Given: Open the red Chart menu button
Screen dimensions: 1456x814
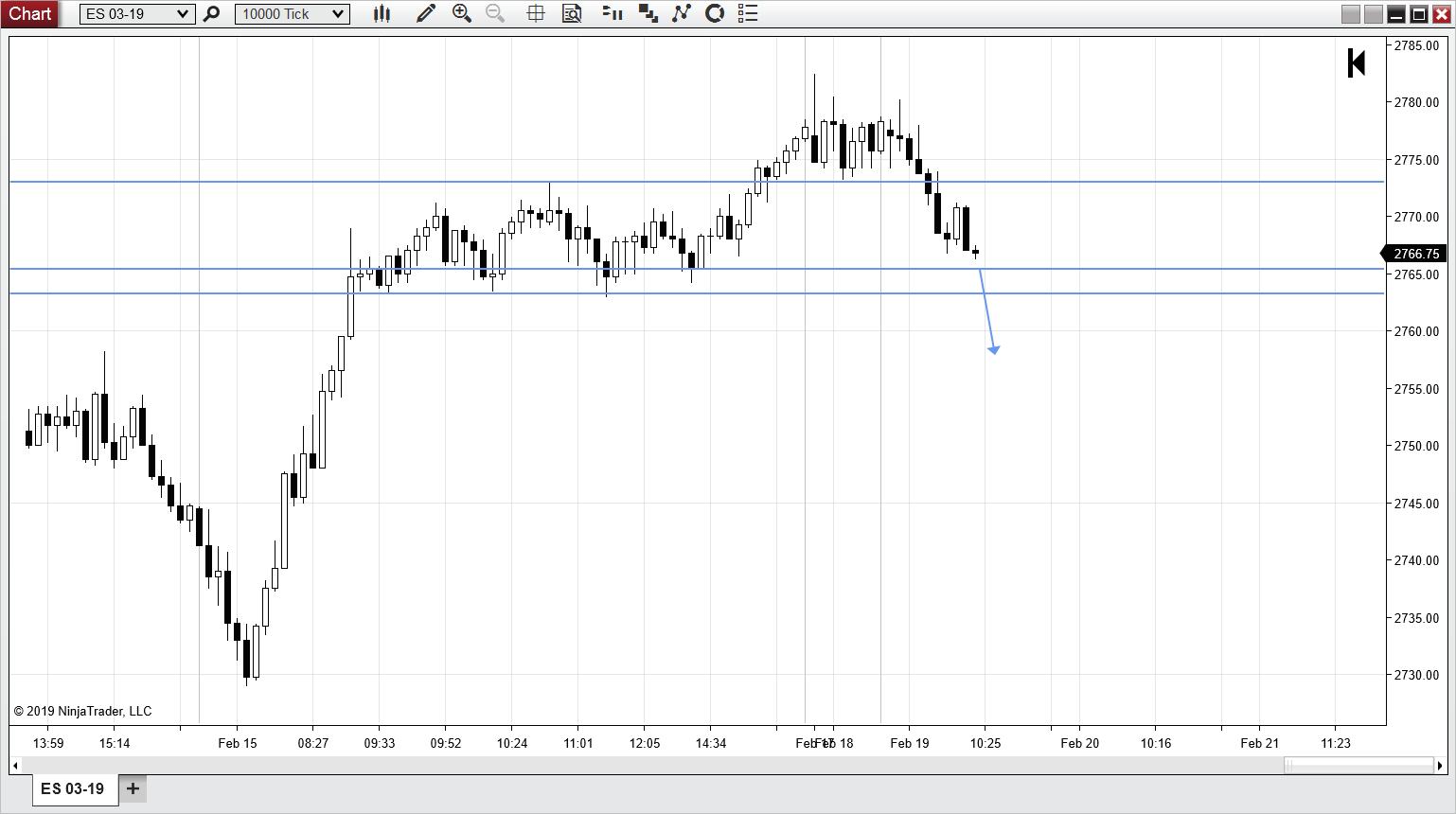Looking at the screenshot, I should pyautogui.click(x=29, y=13).
